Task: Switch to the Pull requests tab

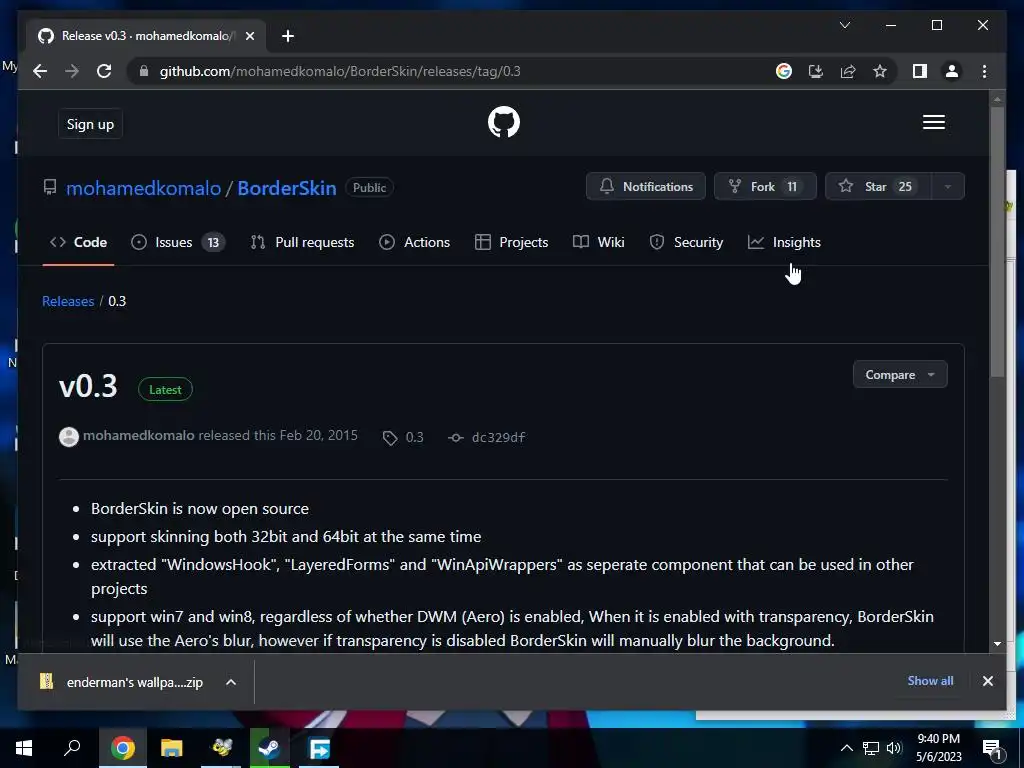Action: (x=302, y=242)
